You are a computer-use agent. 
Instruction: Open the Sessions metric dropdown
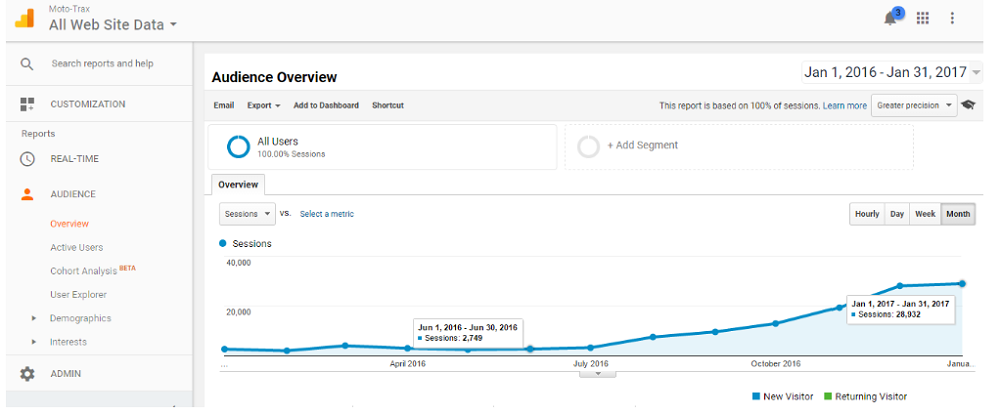tap(247, 214)
